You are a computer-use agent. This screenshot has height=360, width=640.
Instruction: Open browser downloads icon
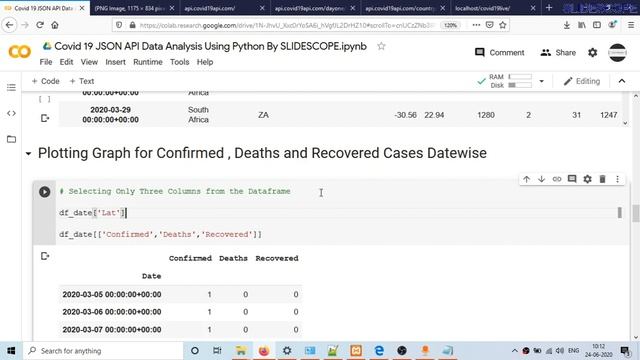pos(567,25)
